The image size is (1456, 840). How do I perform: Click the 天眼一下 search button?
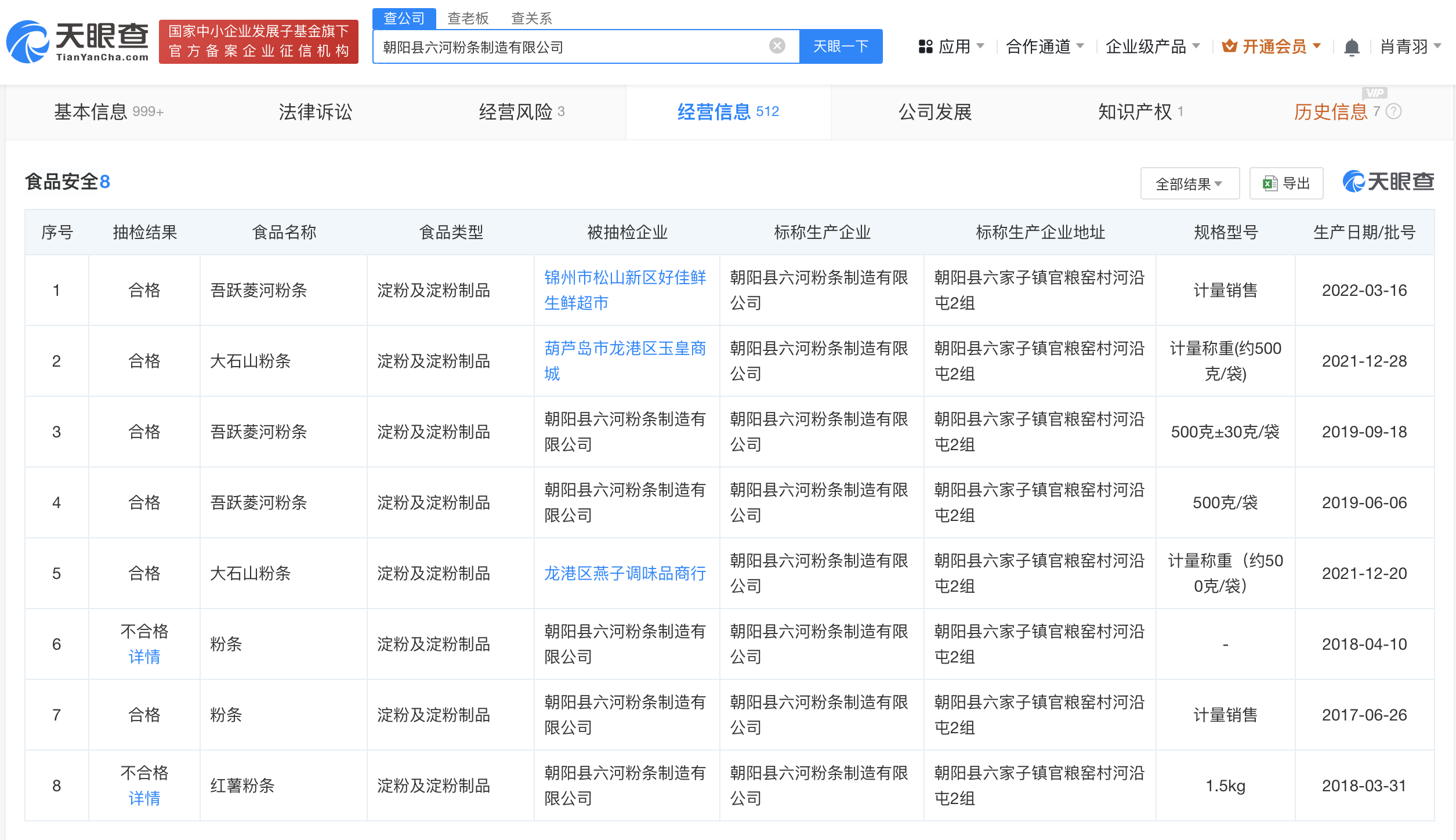841,46
